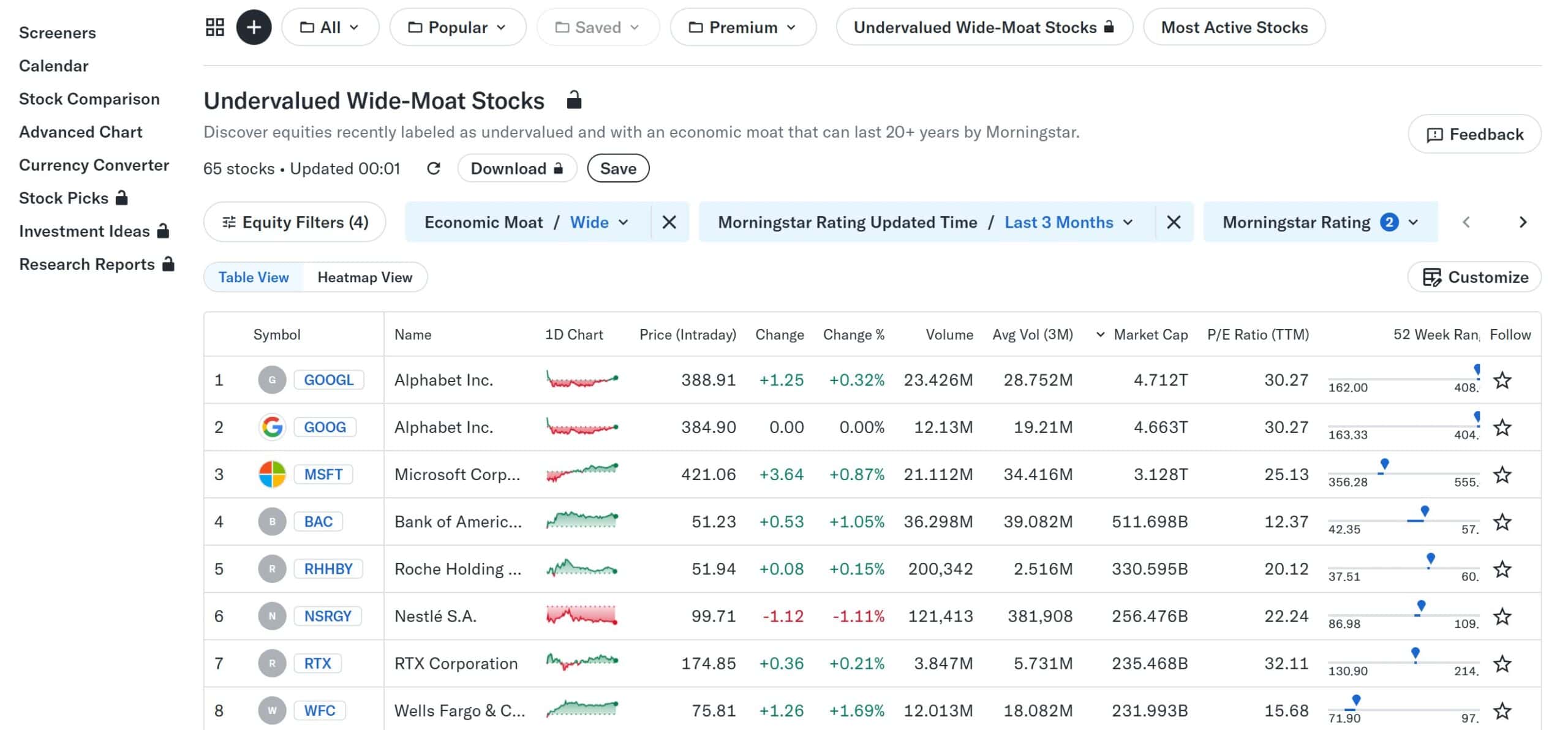Image resolution: width=1568 pixels, height=730 pixels.
Task: Sort by the Symbol column header
Action: coord(277,335)
